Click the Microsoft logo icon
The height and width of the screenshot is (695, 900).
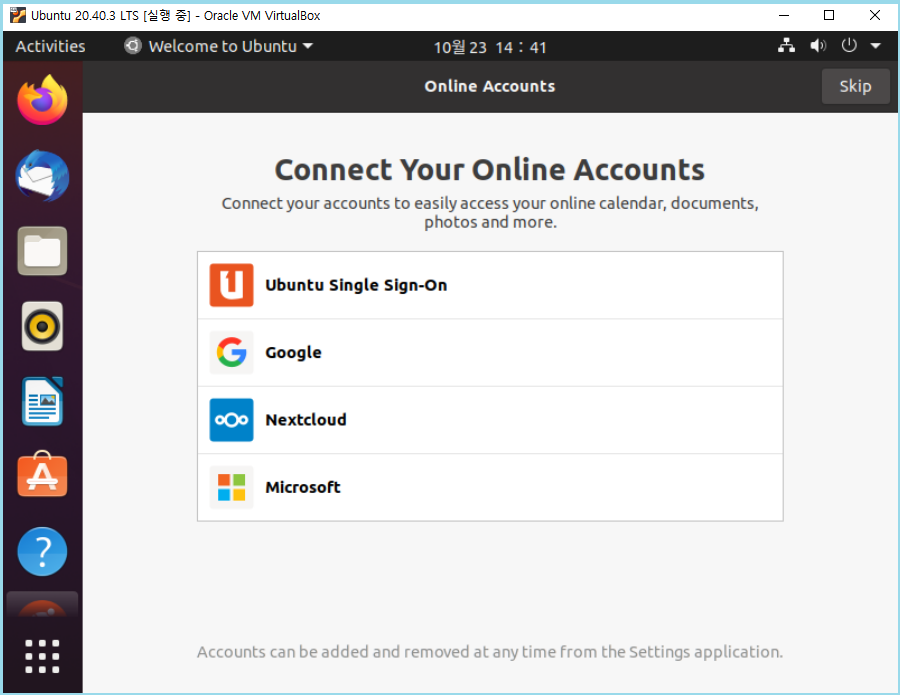click(231, 487)
